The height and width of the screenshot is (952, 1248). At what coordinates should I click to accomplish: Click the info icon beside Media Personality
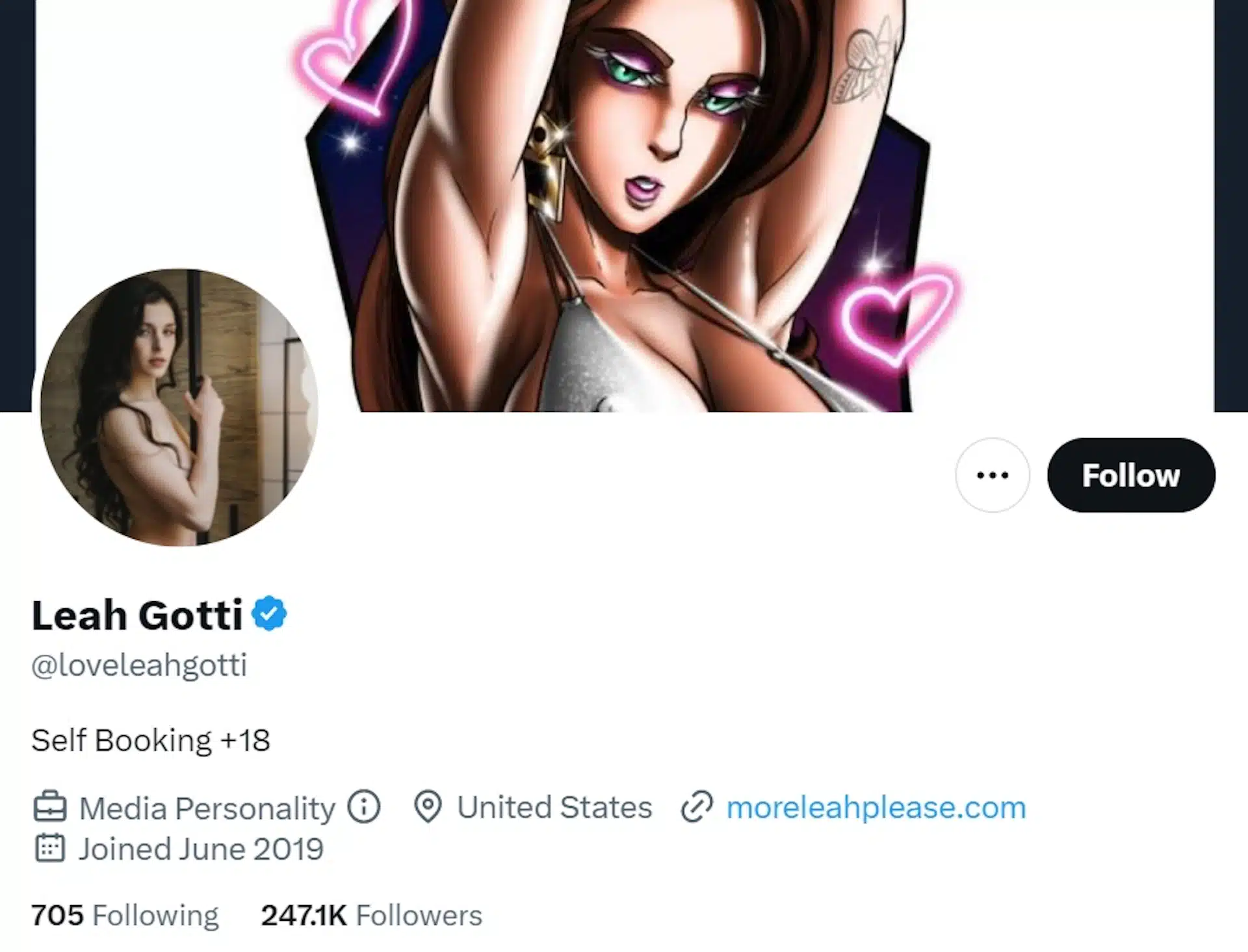(363, 807)
